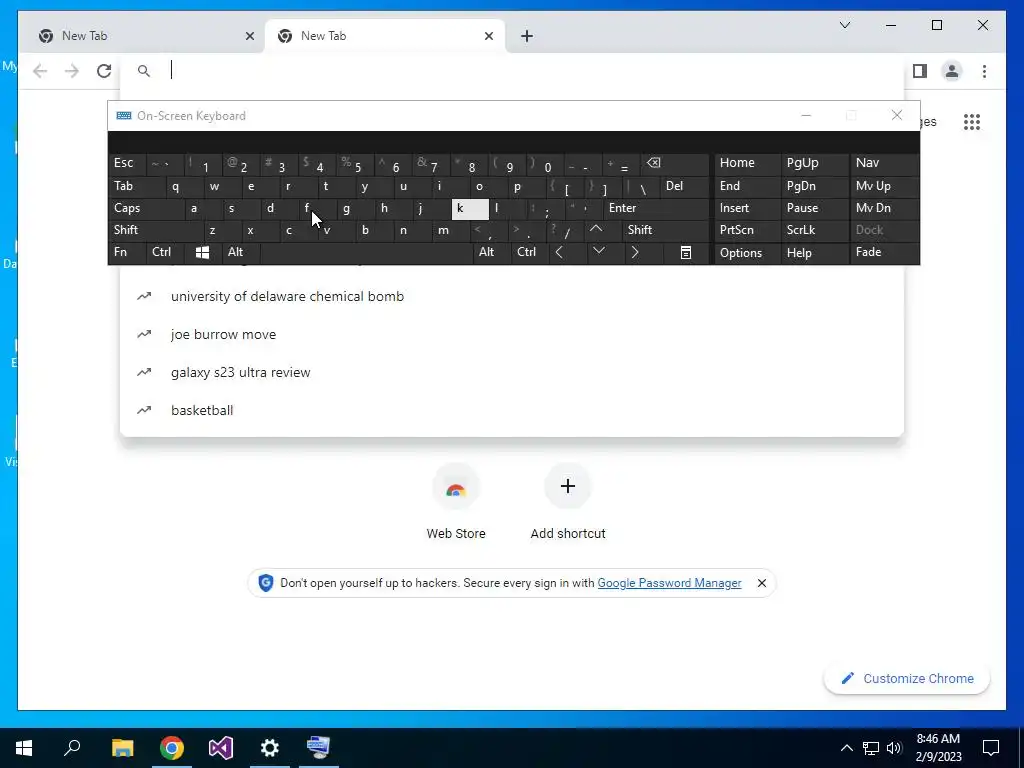The width and height of the screenshot is (1024, 768).
Task: Open the Google apps grid
Action: tap(972, 122)
